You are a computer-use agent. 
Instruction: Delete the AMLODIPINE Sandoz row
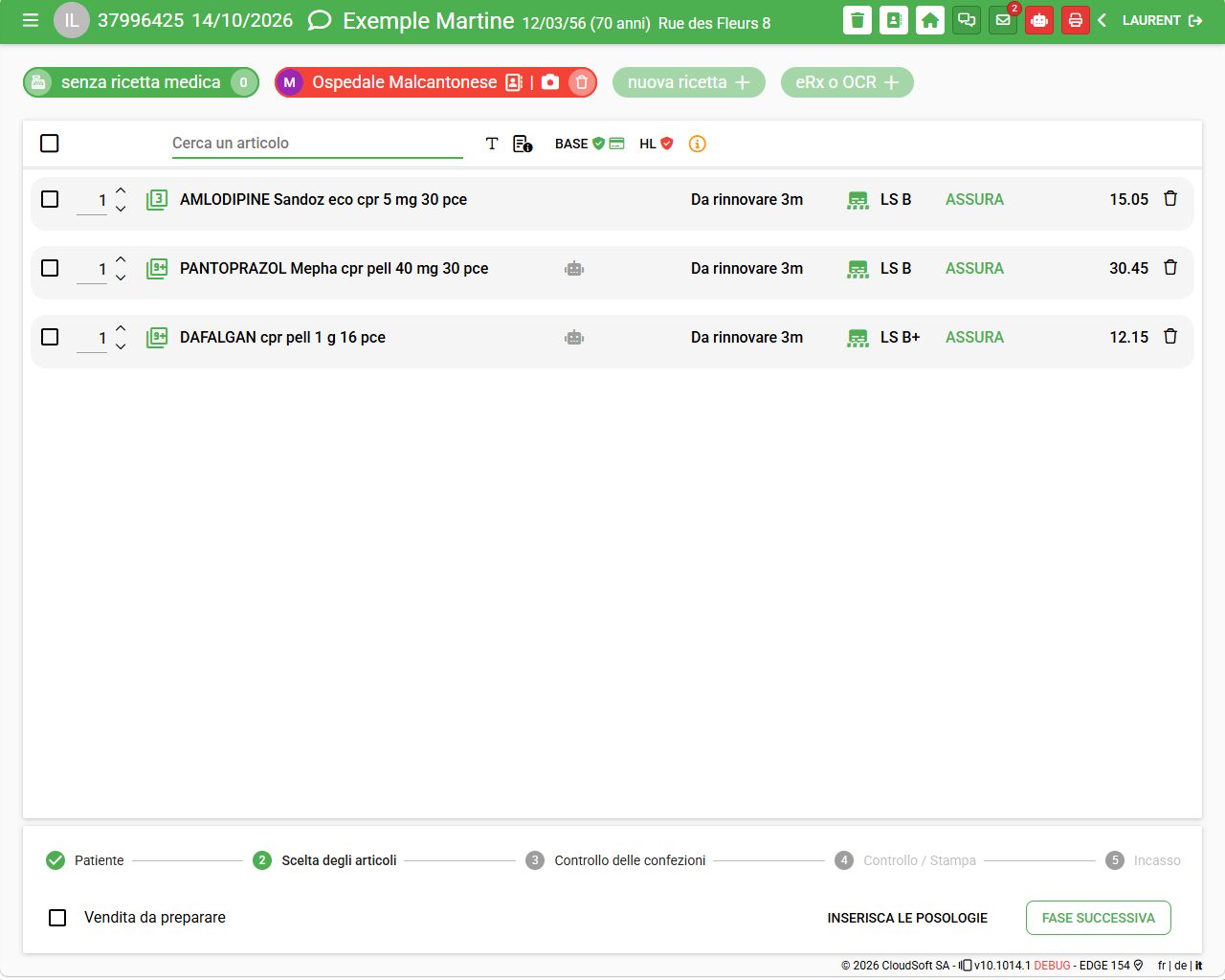coord(1170,199)
